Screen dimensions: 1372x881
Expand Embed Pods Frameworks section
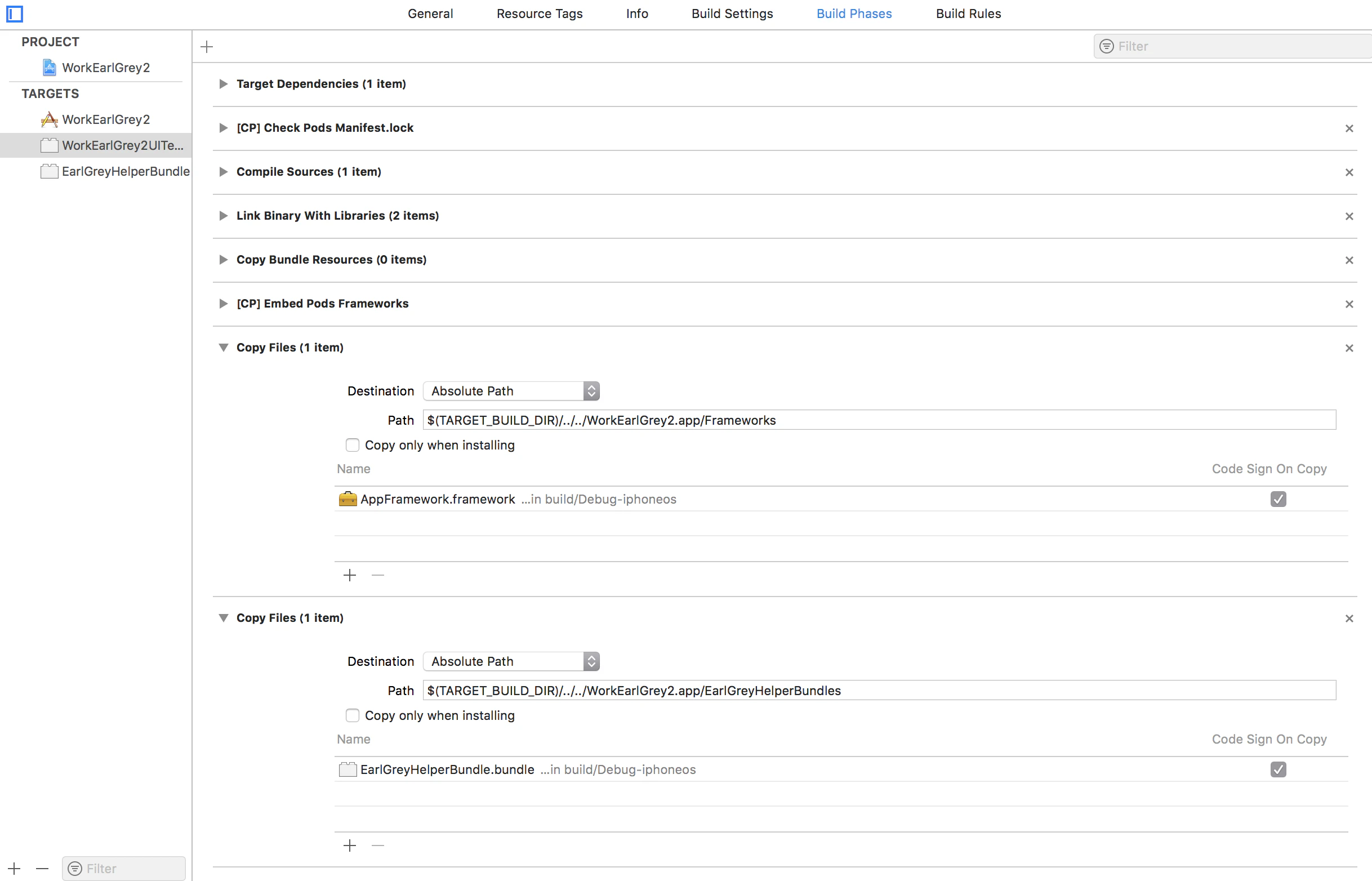tap(223, 304)
